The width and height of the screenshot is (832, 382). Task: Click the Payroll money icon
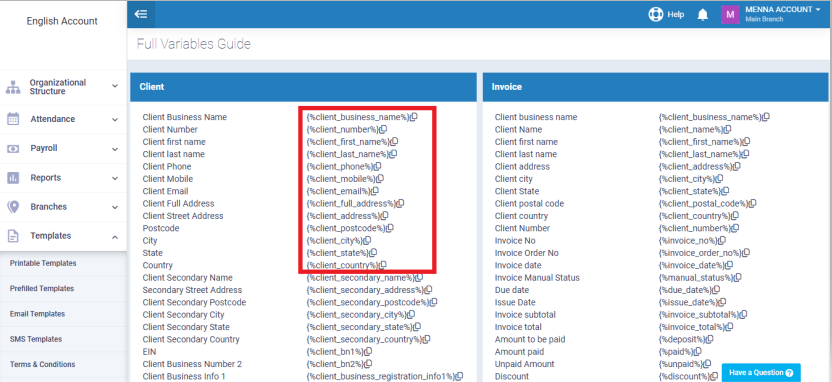point(13,149)
